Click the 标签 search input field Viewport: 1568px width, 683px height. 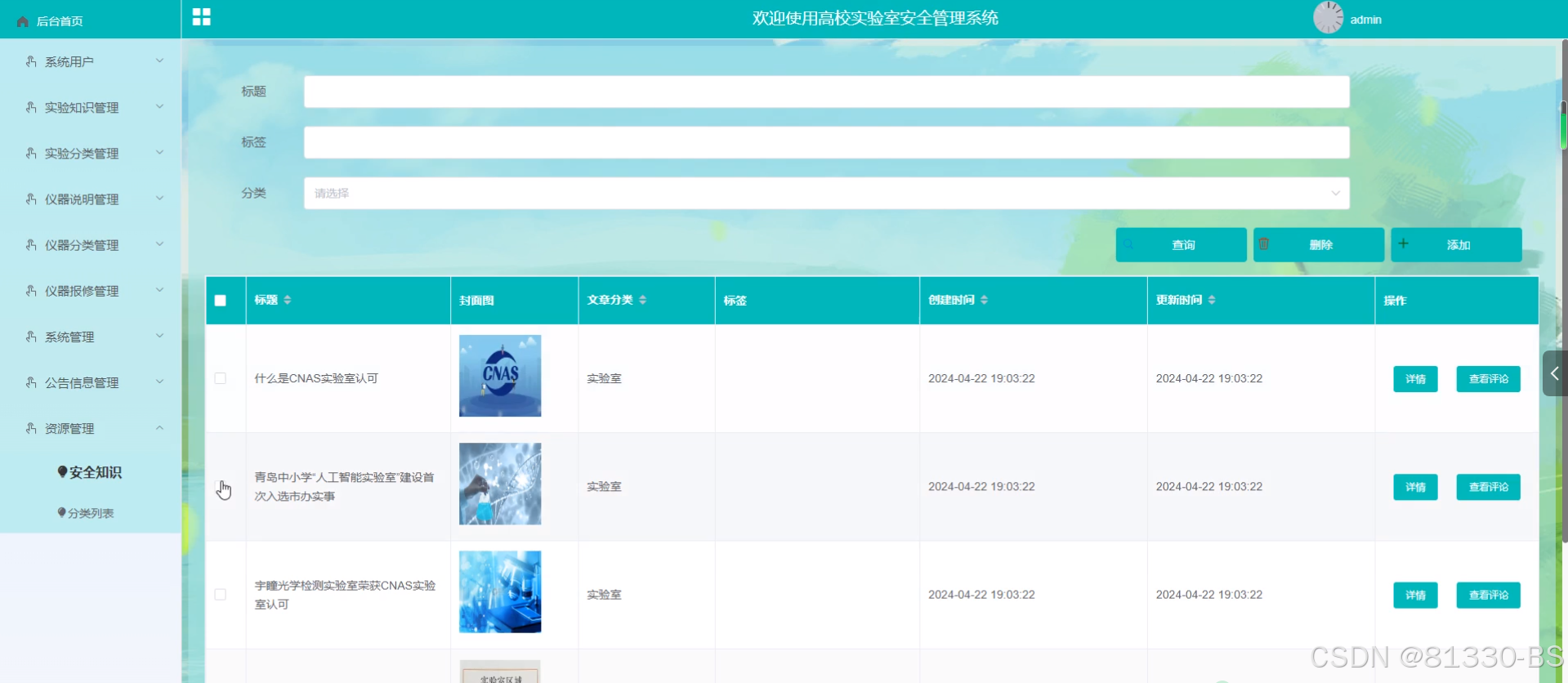click(x=826, y=142)
